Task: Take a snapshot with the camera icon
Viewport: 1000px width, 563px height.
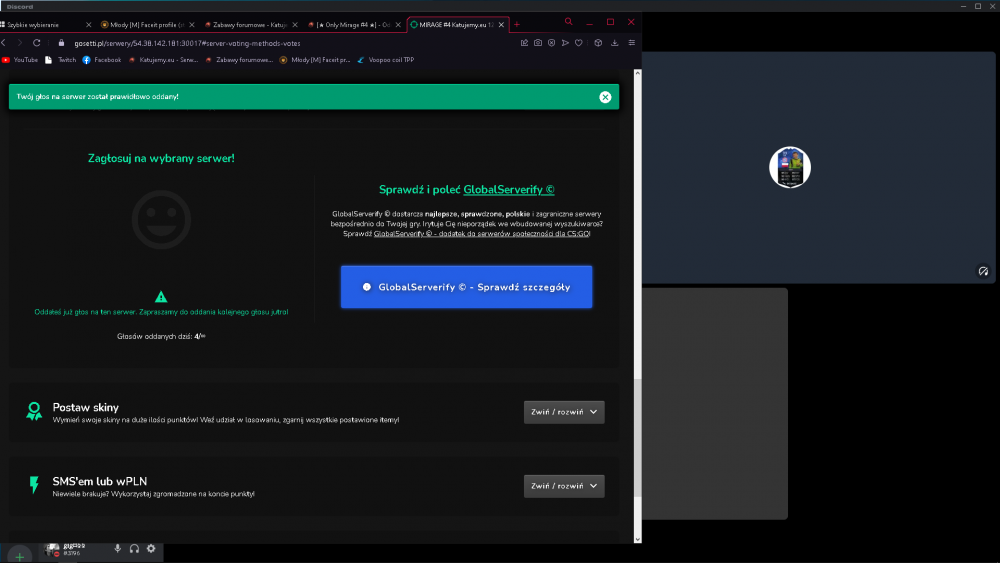Action: pos(538,43)
